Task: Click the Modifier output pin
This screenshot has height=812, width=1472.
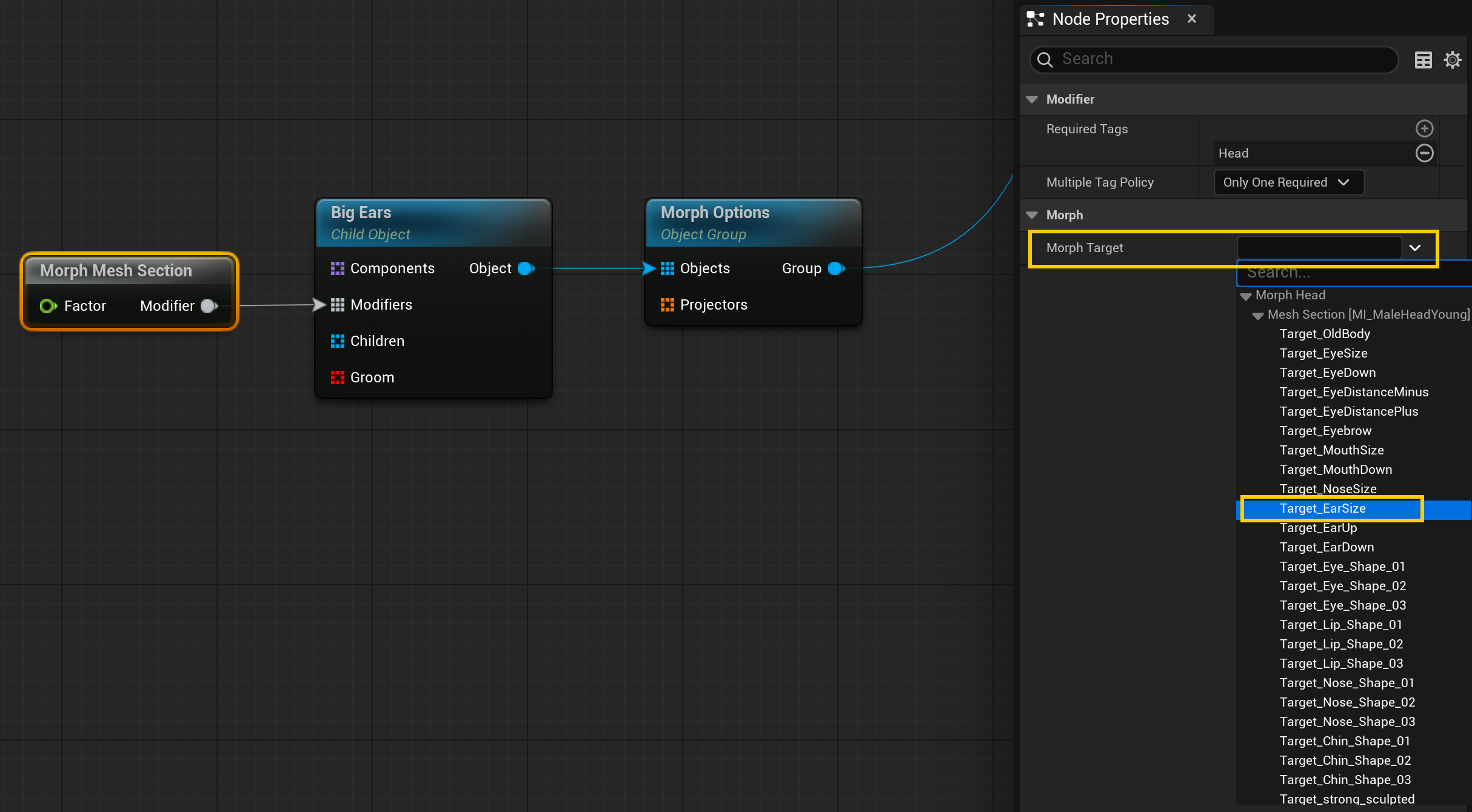Action: (209, 306)
